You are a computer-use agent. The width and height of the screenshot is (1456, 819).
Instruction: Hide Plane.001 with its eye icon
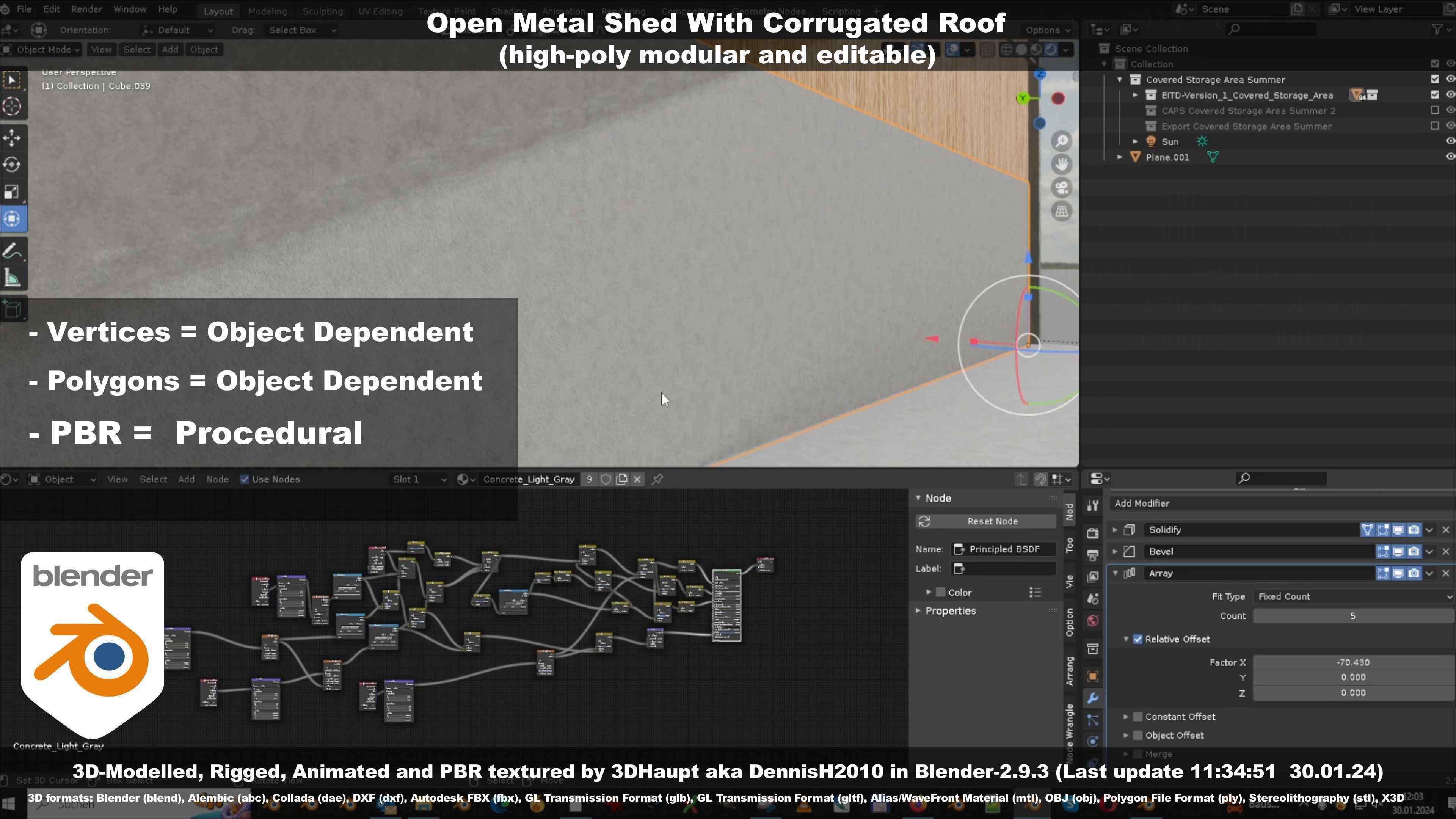1450,157
